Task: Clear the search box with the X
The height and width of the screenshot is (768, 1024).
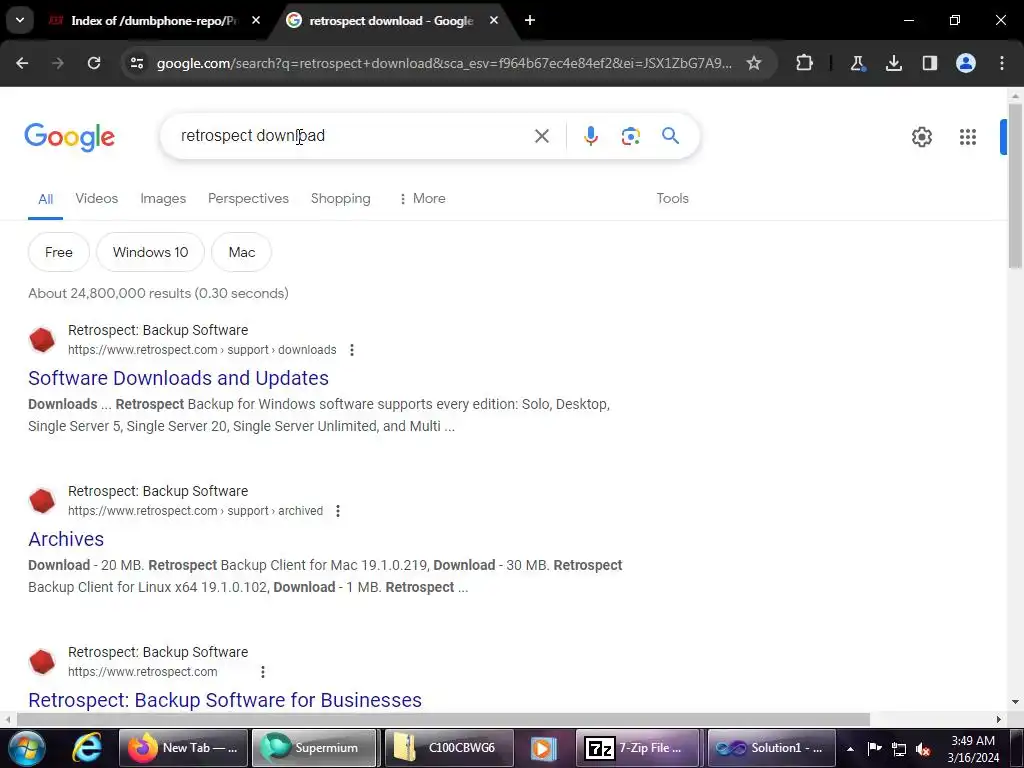Action: [541, 136]
